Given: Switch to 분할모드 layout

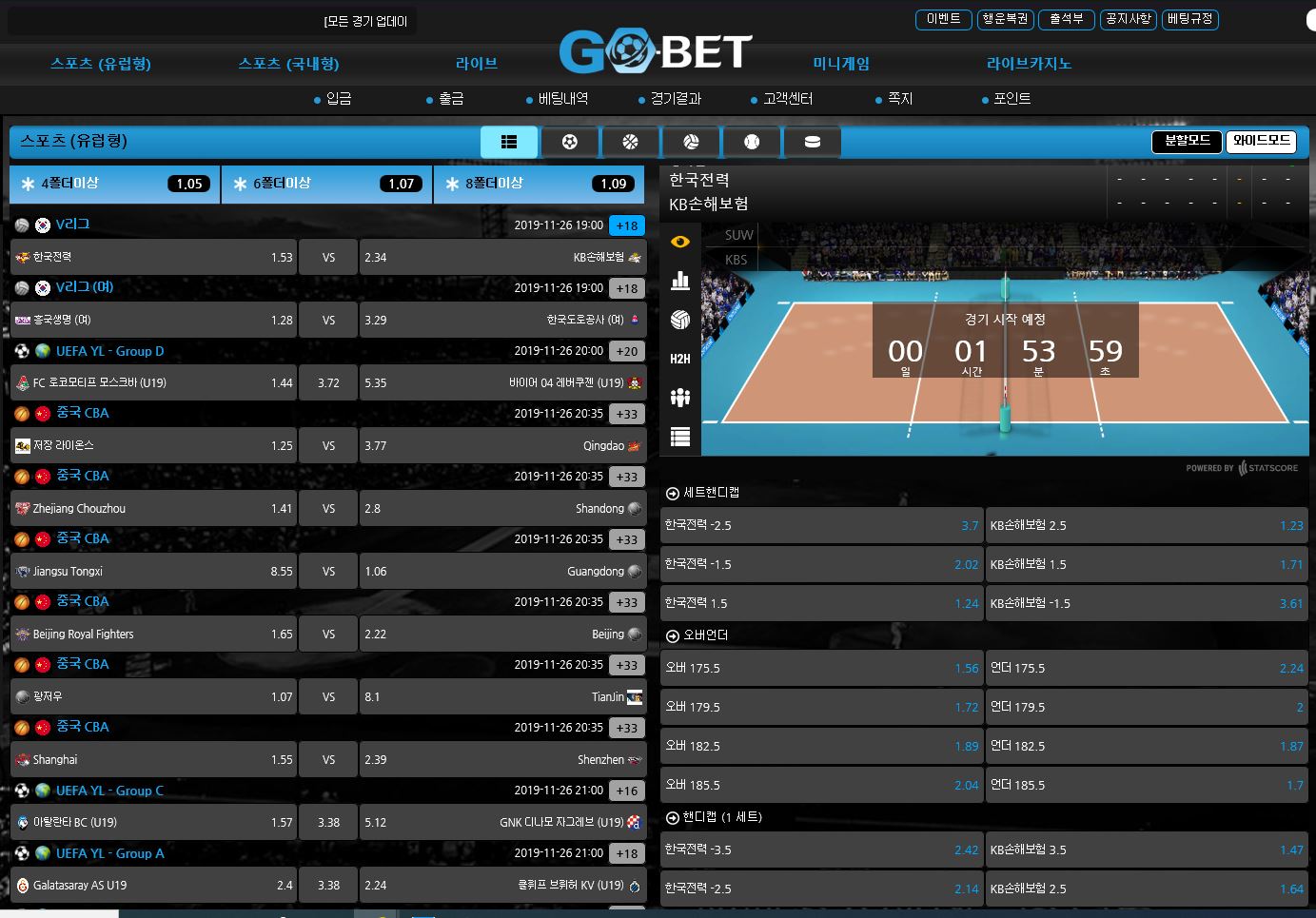Looking at the screenshot, I should [1188, 141].
